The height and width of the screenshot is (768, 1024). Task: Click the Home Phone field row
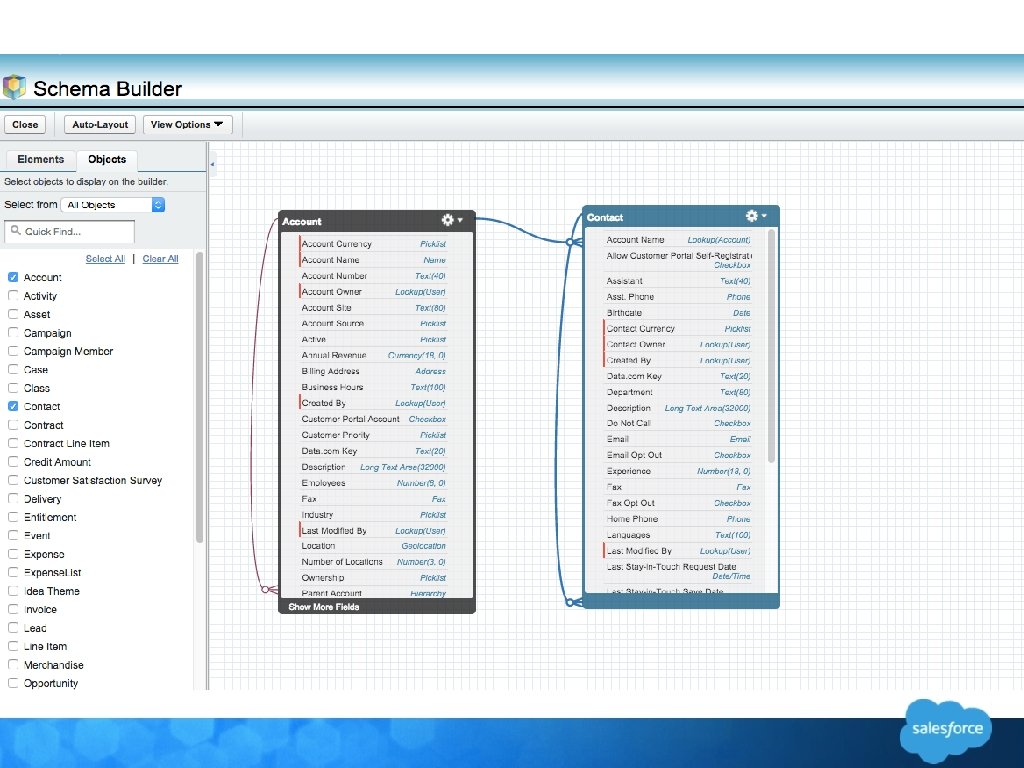[678, 519]
